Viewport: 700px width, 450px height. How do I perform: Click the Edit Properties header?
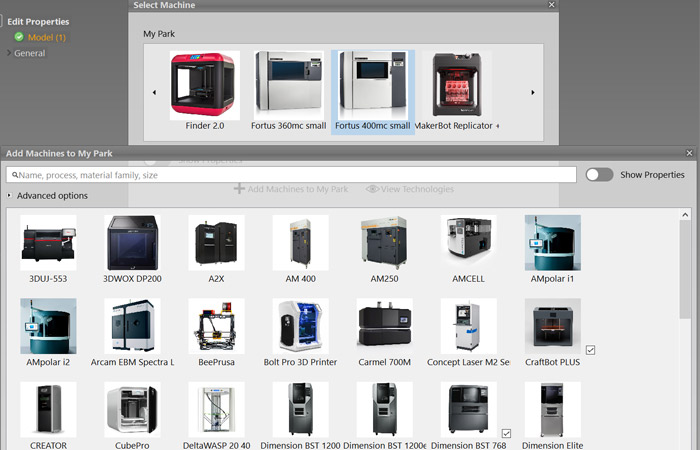[38, 21]
